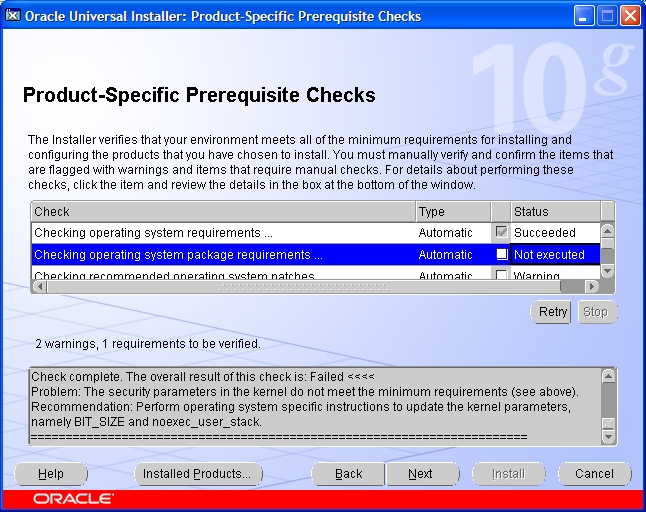Select 'Checking operating system package requirements ...' row

[316, 254]
